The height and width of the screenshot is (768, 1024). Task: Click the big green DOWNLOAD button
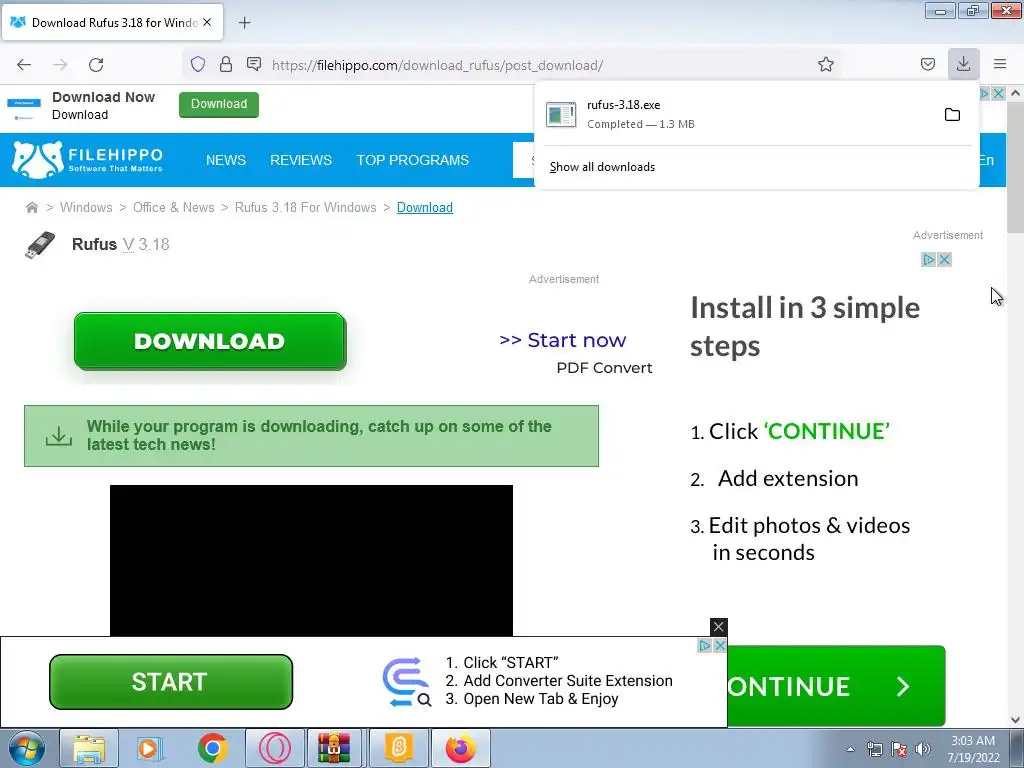coord(210,341)
